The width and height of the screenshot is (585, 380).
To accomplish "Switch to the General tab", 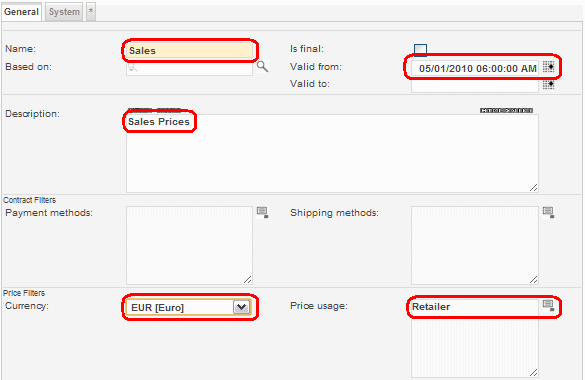I will click(21, 12).
